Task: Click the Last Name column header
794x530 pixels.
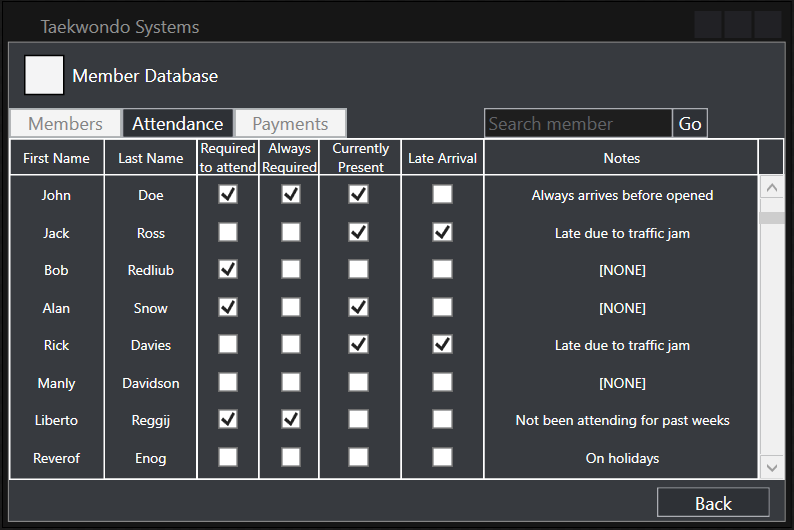Action: pyautogui.click(x=150, y=158)
